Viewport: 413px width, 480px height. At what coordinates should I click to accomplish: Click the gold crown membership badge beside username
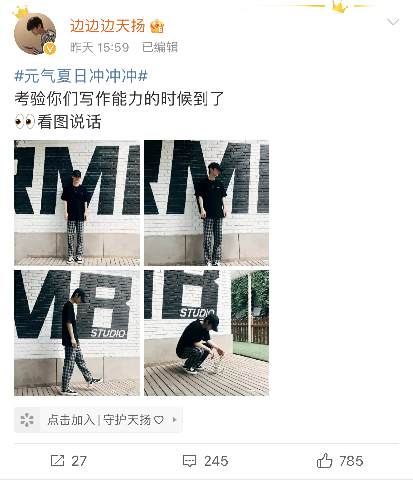pos(157,26)
